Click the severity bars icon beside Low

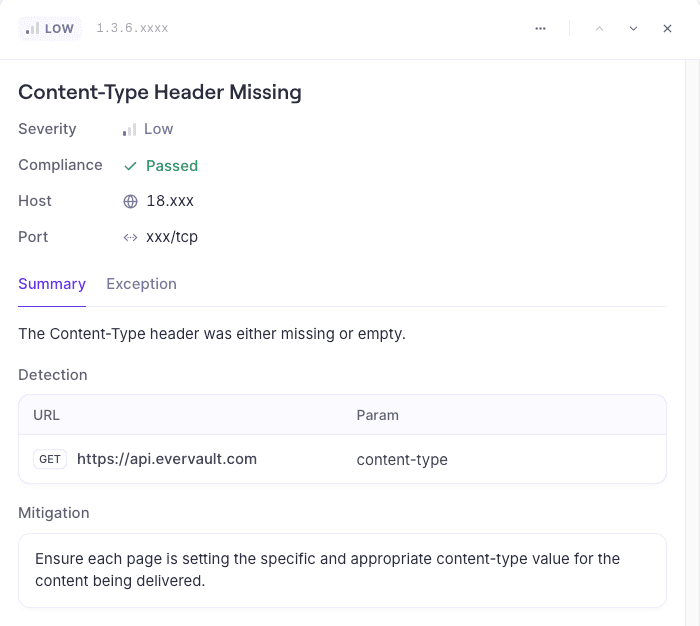[x=129, y=130]
